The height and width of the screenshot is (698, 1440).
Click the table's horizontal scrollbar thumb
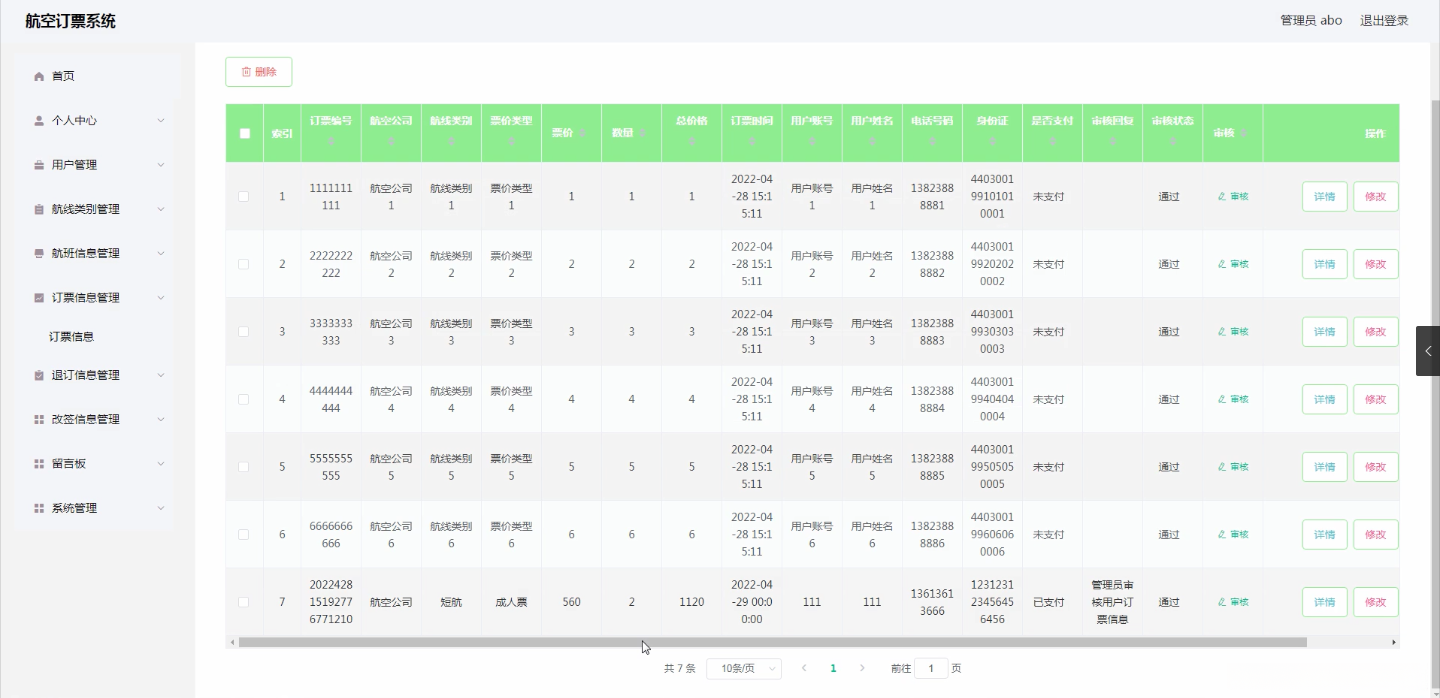(772, 642)
